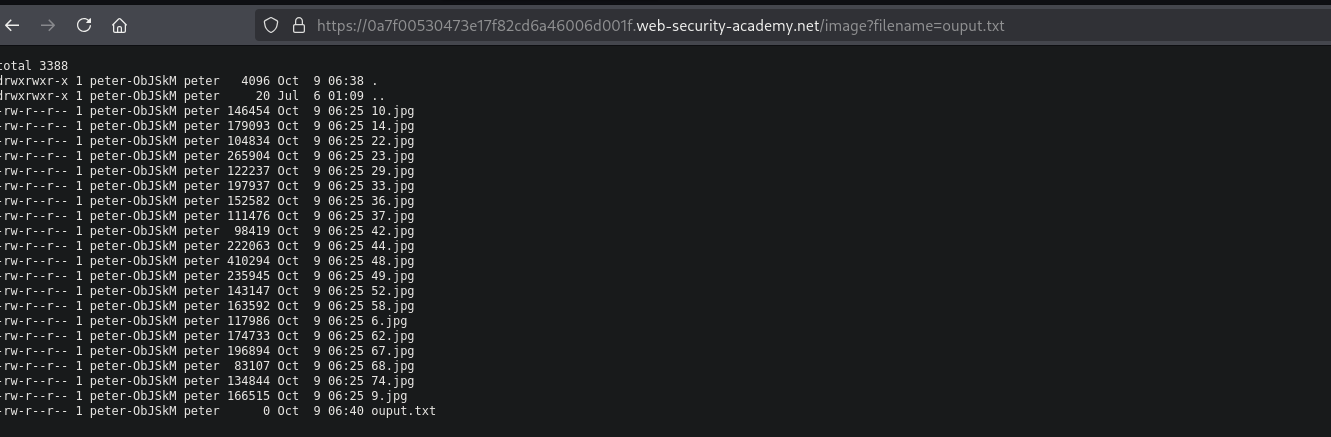Click the 58.jpg filename text
Image resolution: width=1331 pixels, height=437 pixels.
[392, 306]
